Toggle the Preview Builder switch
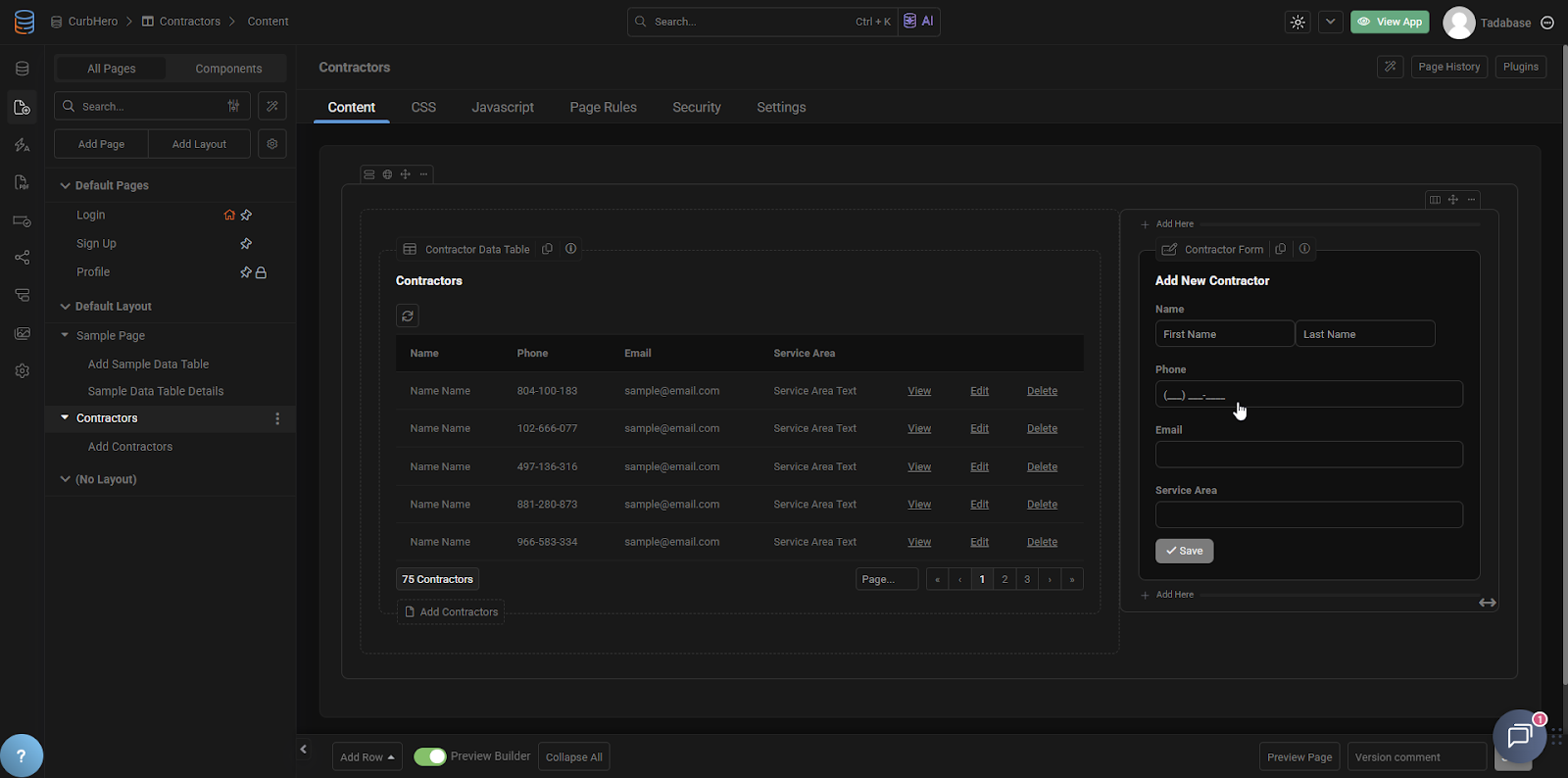 429,756
